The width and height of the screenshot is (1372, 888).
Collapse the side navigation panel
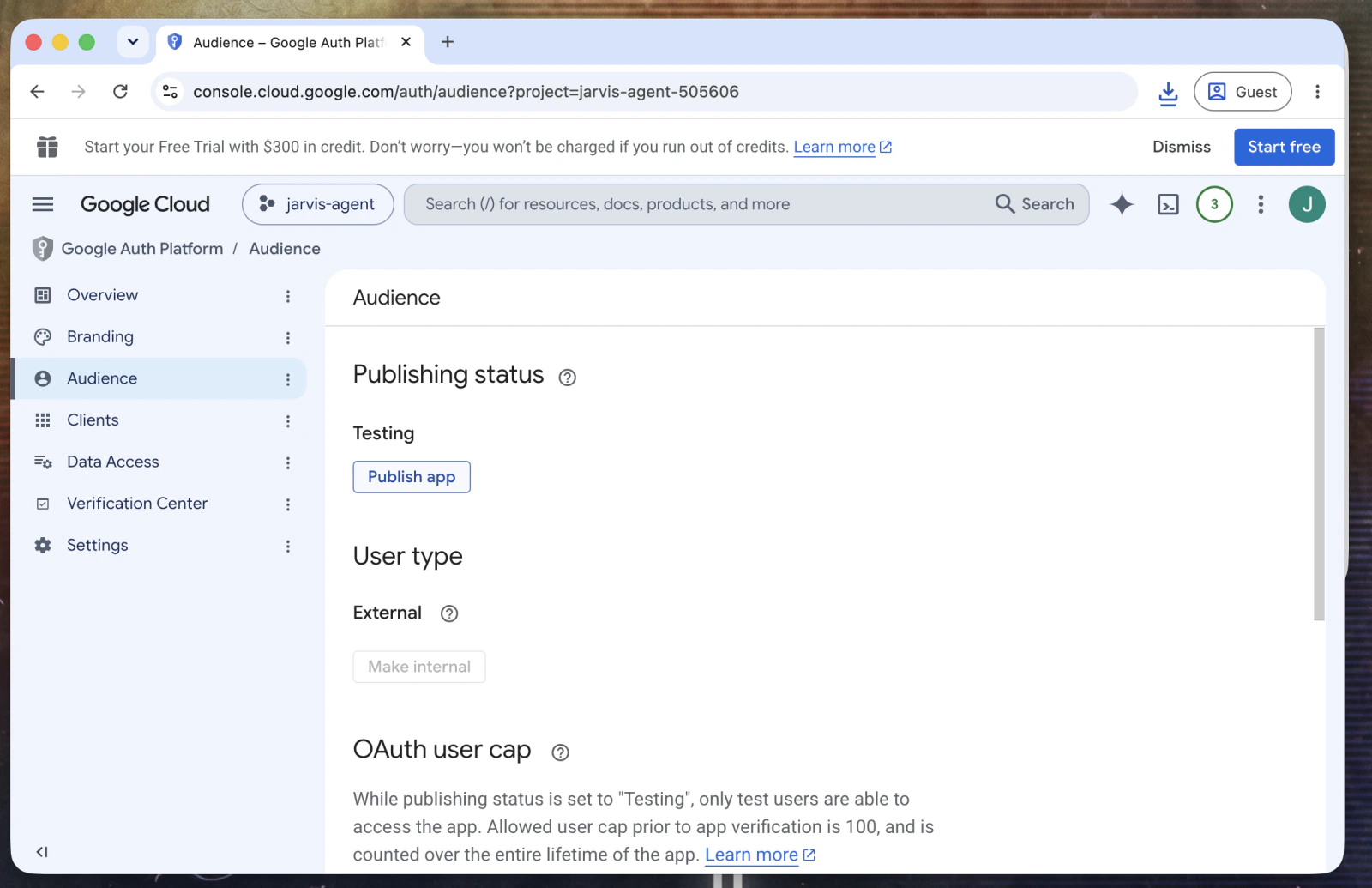pos(42,852)
